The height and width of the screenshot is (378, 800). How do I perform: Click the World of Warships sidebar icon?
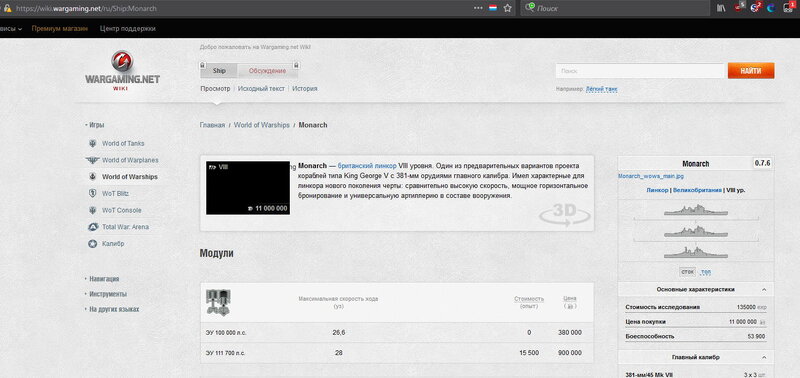point(93,177)
